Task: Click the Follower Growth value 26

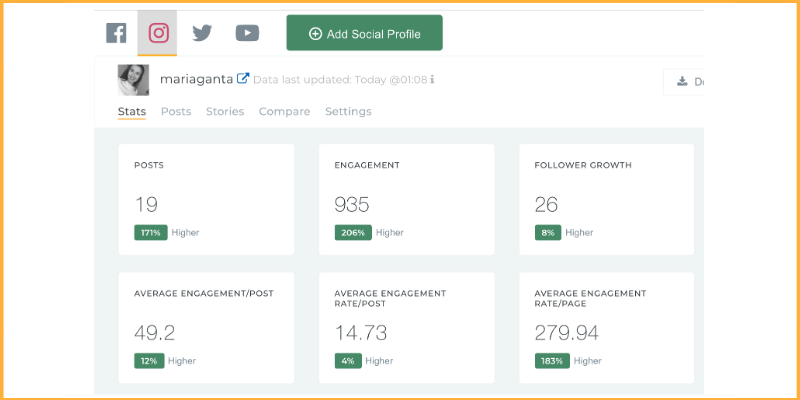Action: tap(546, 205)
